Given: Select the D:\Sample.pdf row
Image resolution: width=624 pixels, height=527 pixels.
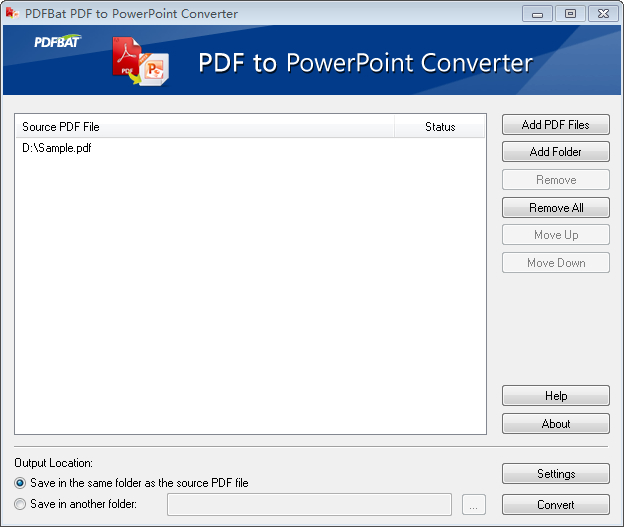Looking at the screenshot, I should [x=250, y=148].
